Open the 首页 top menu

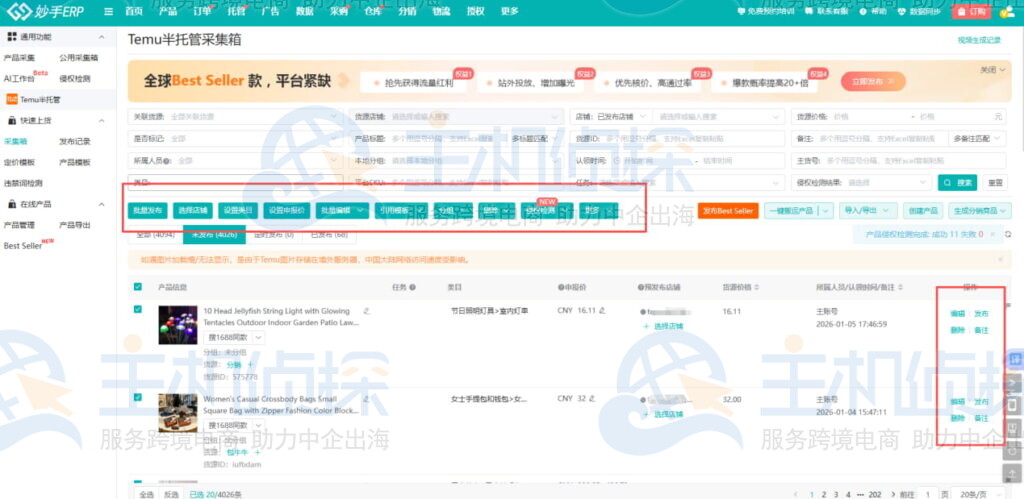(134, 11)
